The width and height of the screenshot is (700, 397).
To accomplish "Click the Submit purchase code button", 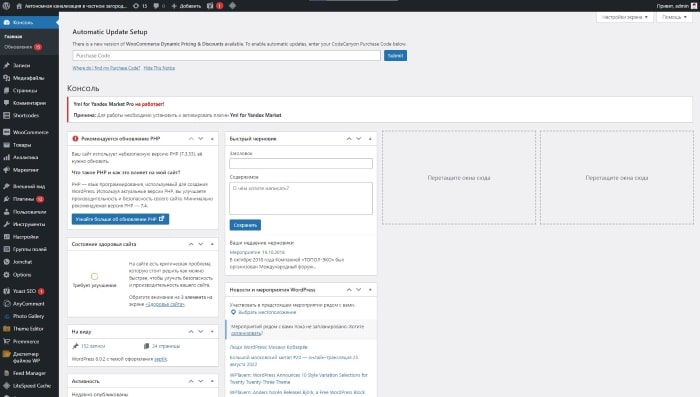I will pos(395,55).
